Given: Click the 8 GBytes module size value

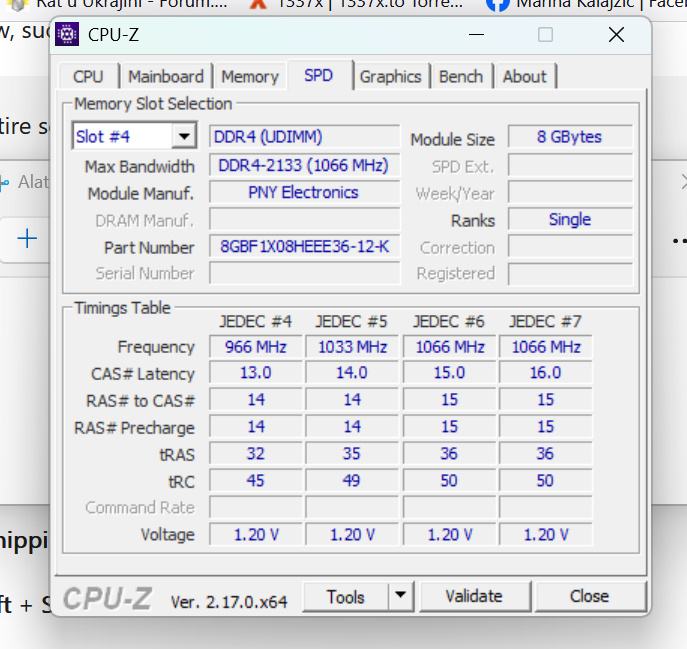Looking at the screenshot, I should (x=570, y=137).
